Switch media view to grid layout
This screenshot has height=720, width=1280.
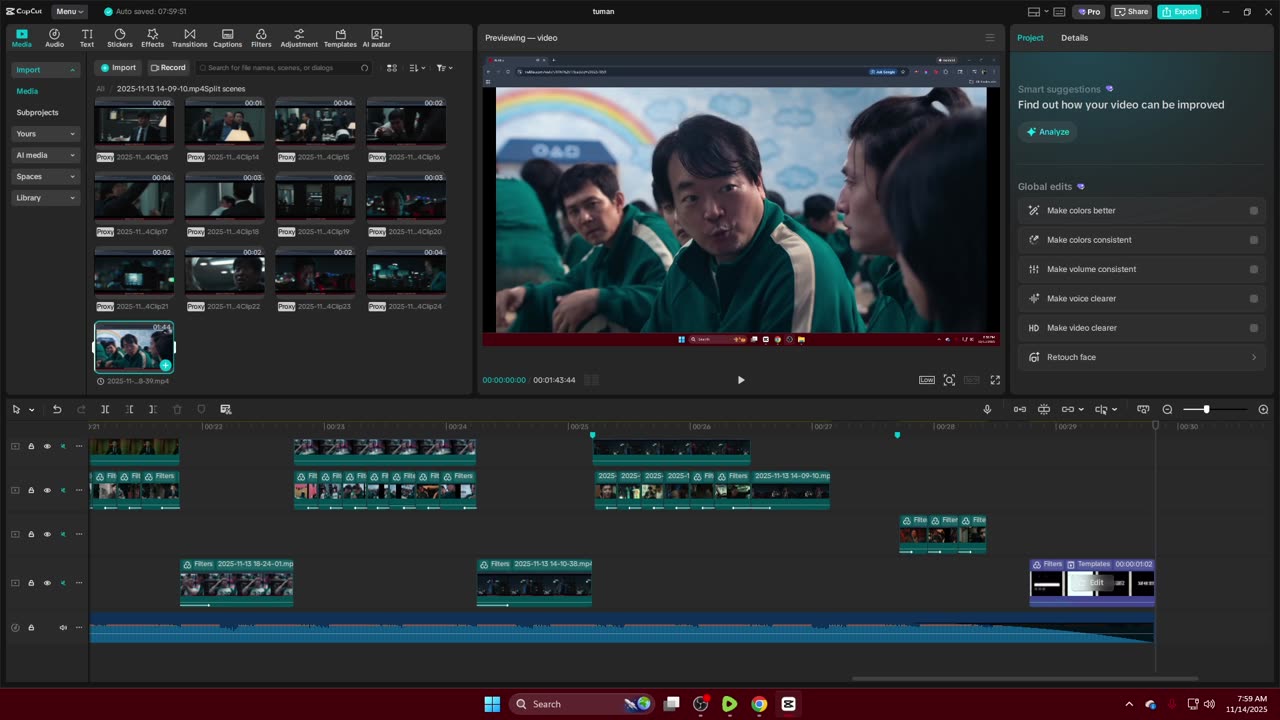392,68
